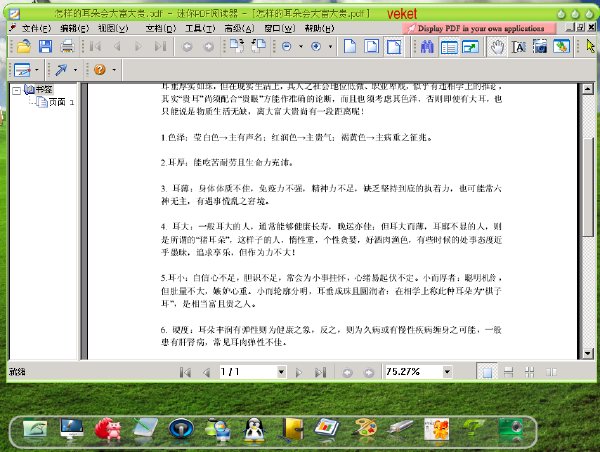Open the red squirrel app in dock
Viewport: 600px width, 452px height.
point(108,429)
